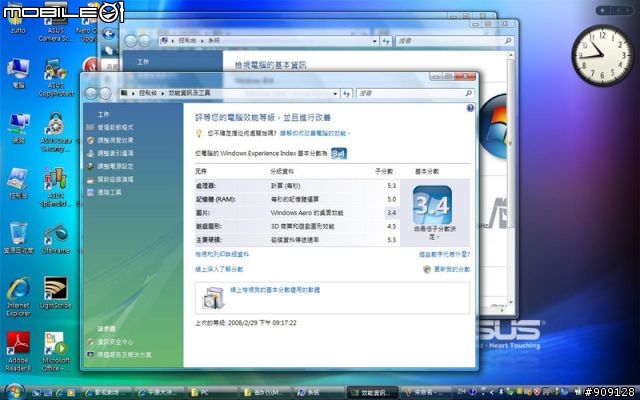Click the 分級資料 column header
The width and height of the screenshot is (640, 400).
[282, 171]
